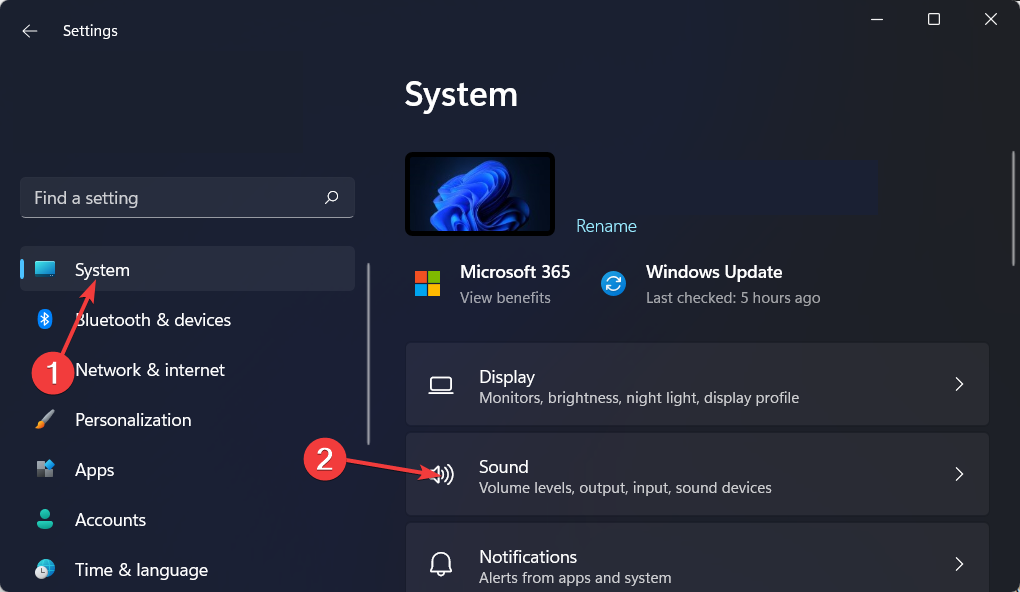Click the Bluetooth & devices icon

pos(44,319)
